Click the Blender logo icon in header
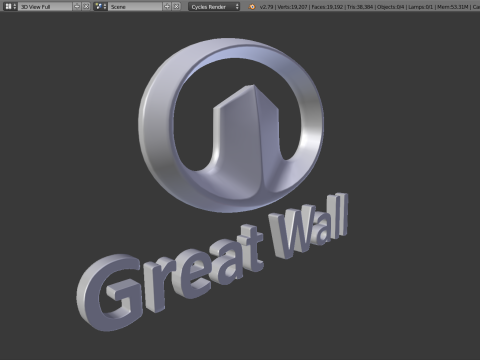The image size is (480, 360). (252, 6)
